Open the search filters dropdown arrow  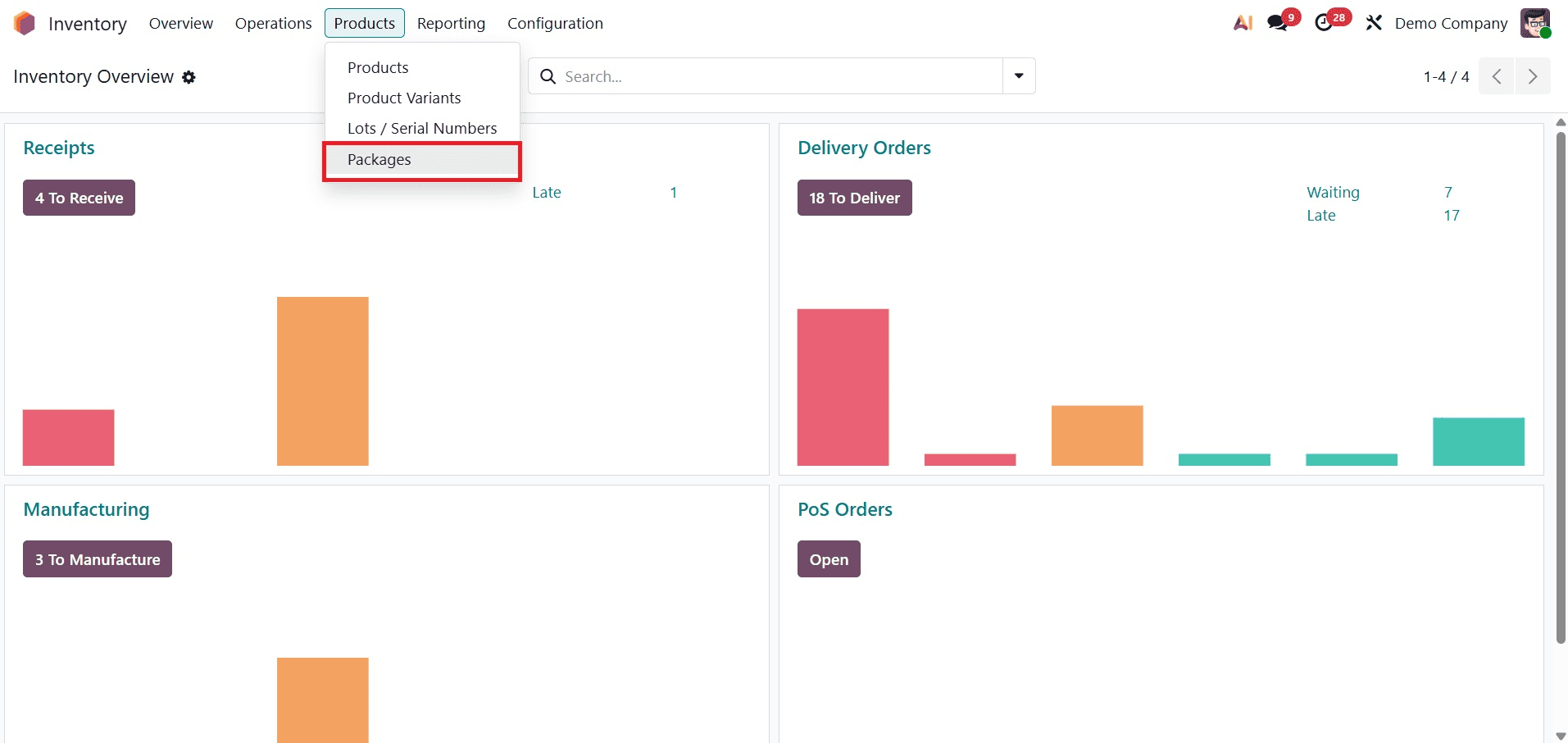click(1018, 75)
